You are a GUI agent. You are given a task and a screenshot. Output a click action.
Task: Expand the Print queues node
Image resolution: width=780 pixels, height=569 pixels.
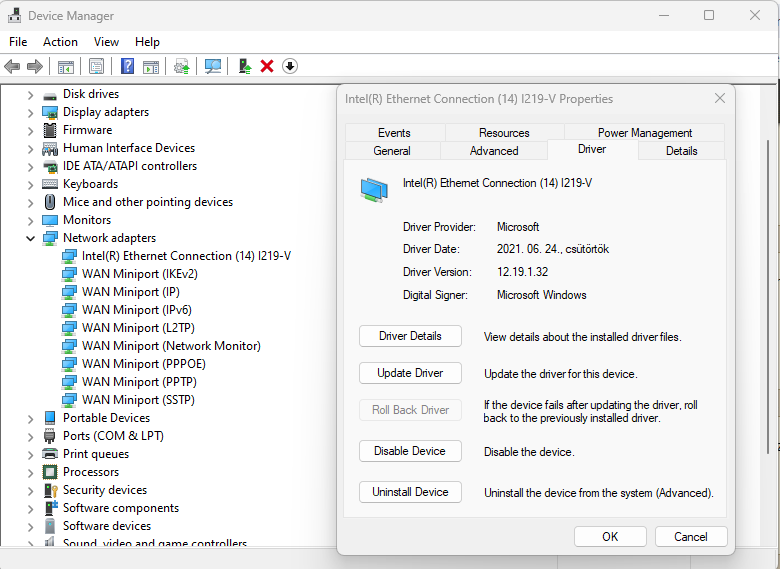[30, 454]
